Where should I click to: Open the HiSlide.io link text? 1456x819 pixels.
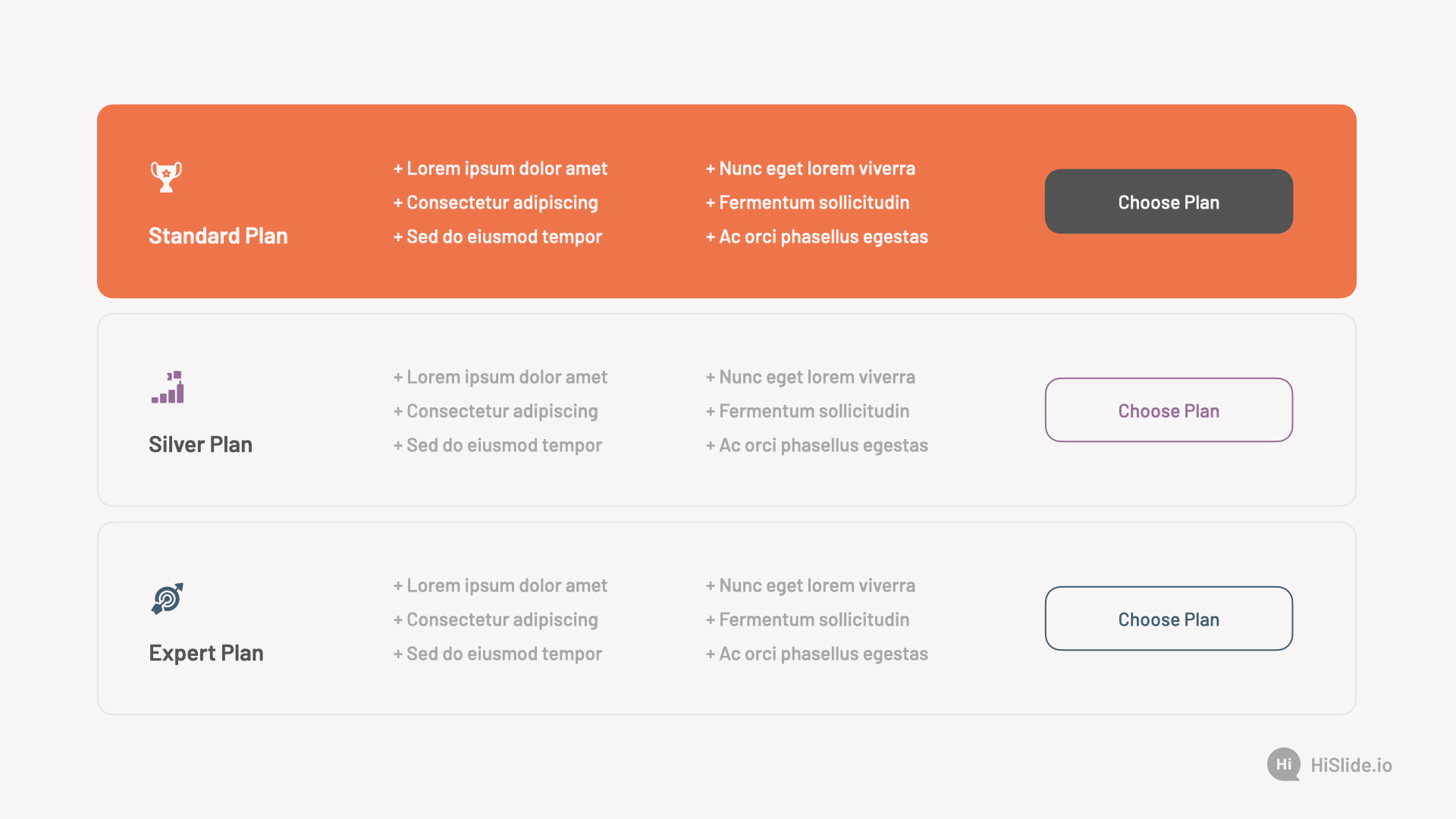[1351, 765]
